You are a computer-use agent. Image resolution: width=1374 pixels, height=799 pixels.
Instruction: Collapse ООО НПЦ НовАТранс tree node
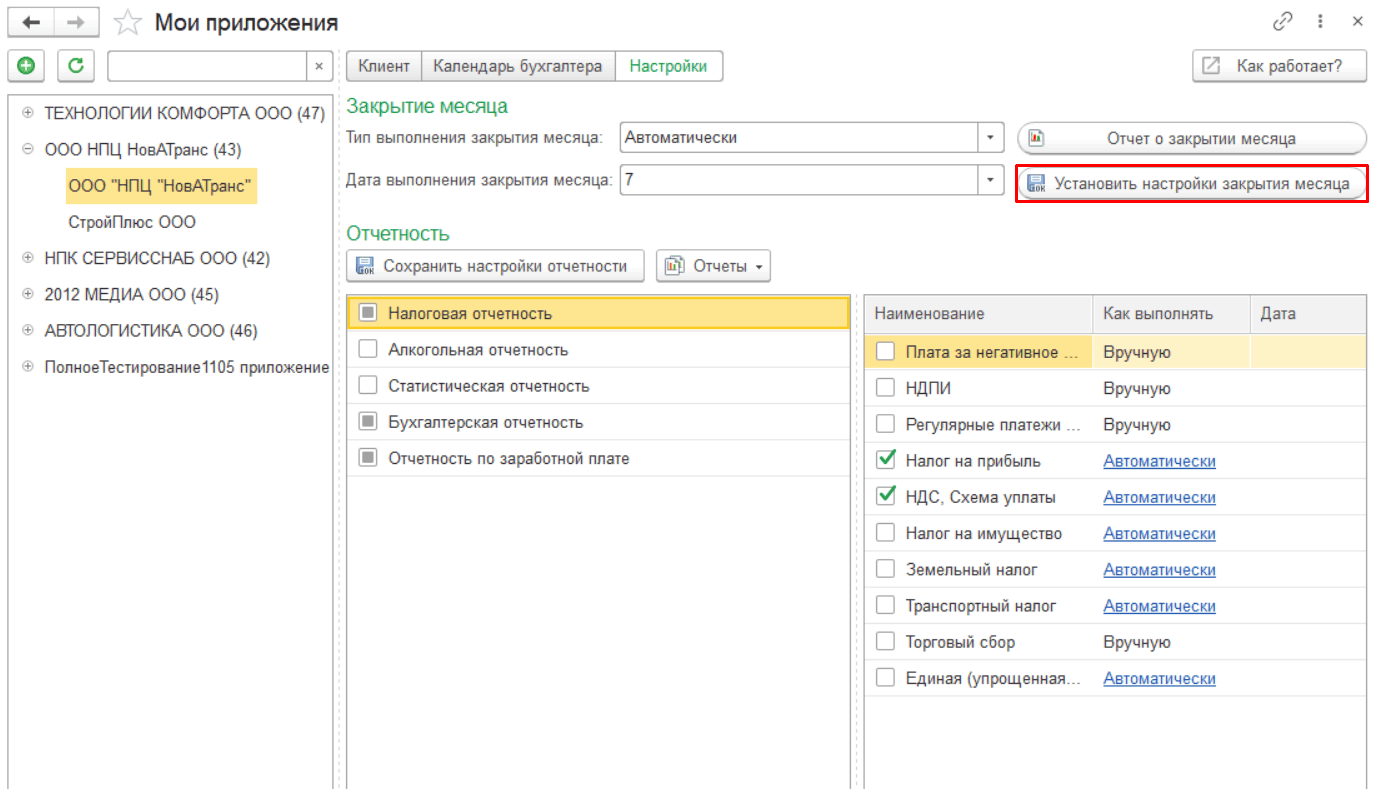(28, 150)
